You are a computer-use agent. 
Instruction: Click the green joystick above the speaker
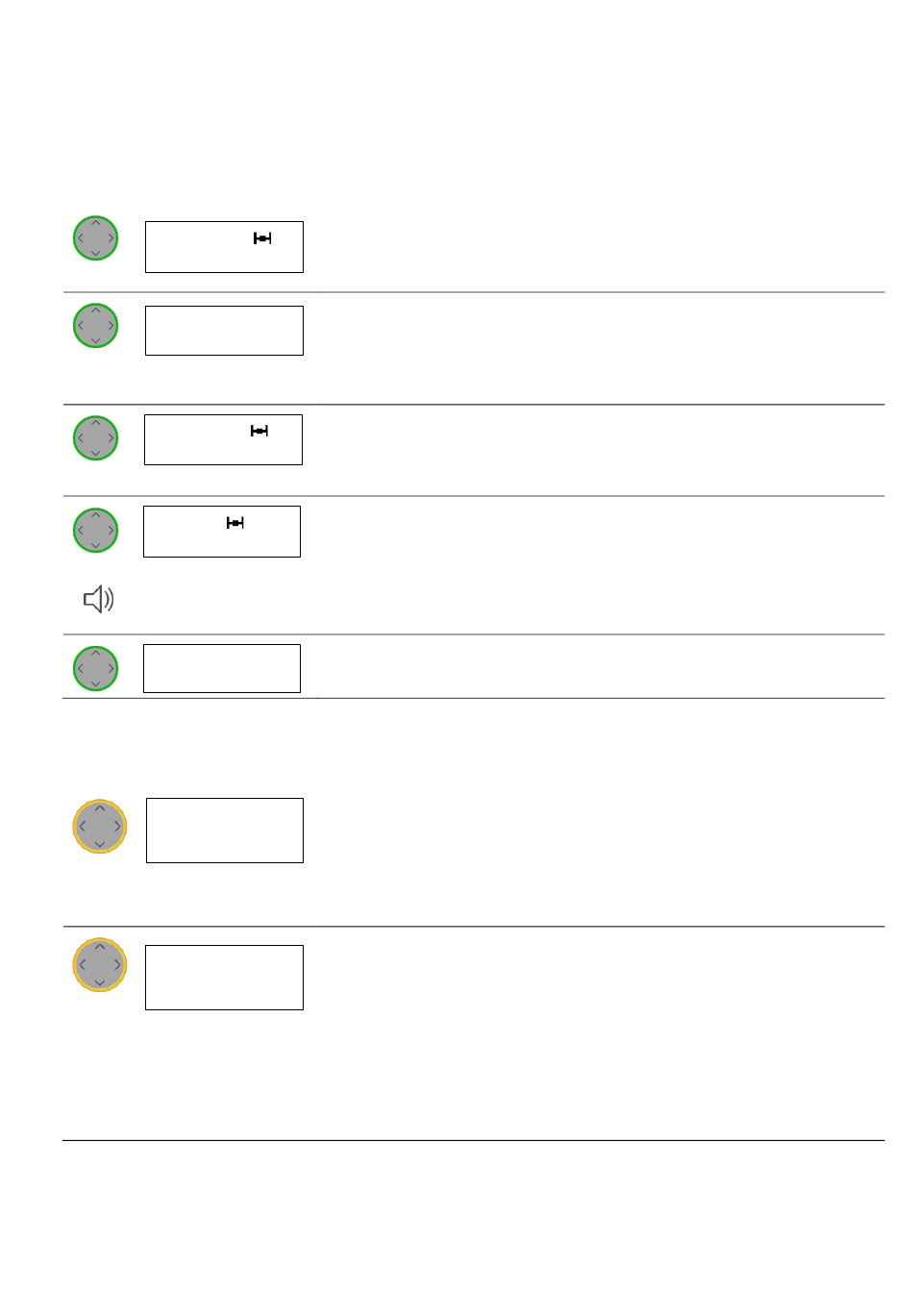[x=96, y=531]
